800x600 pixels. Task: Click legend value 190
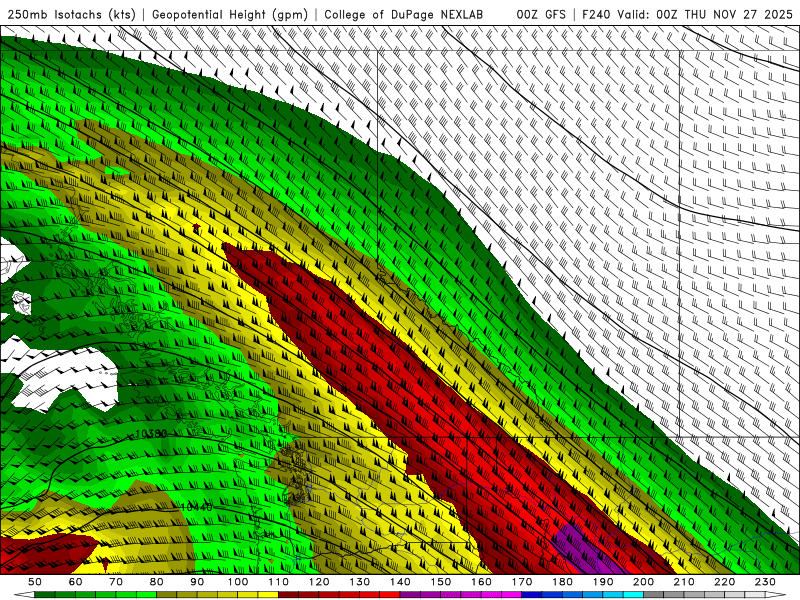(603, 582)
